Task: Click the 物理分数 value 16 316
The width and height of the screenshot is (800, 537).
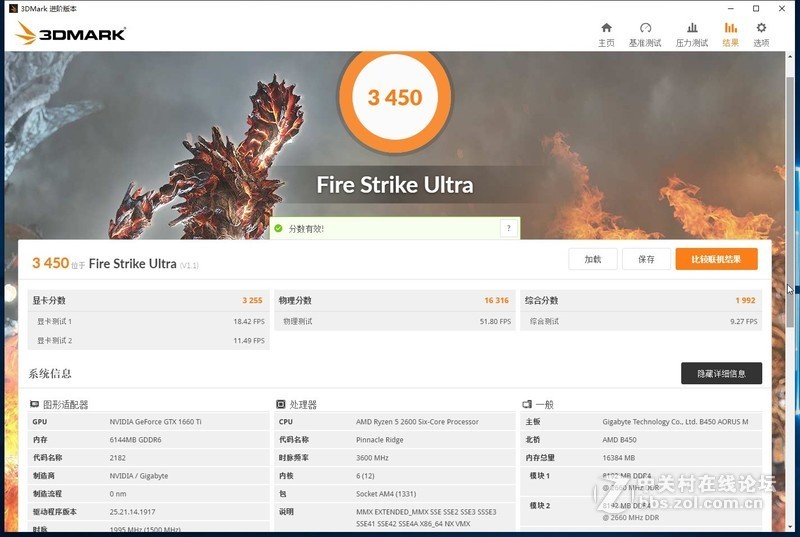Action: coord(496,300)
